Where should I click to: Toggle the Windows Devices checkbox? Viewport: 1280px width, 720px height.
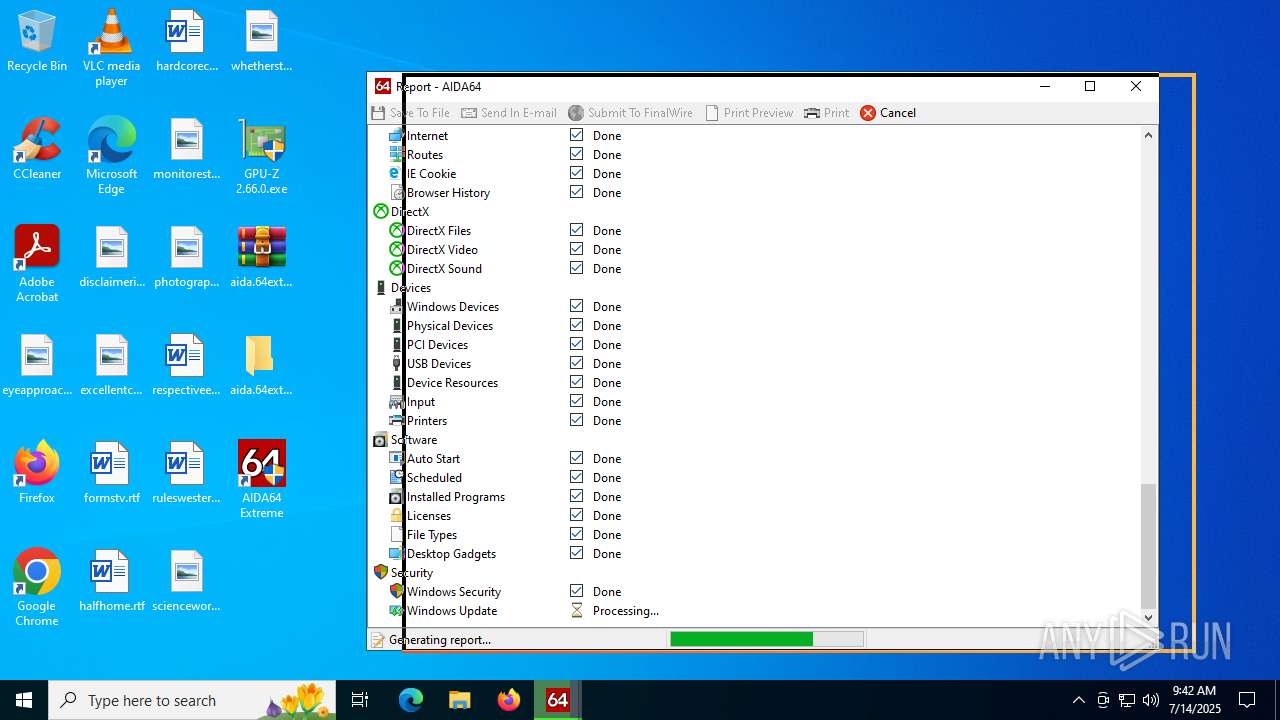point(576,306)
